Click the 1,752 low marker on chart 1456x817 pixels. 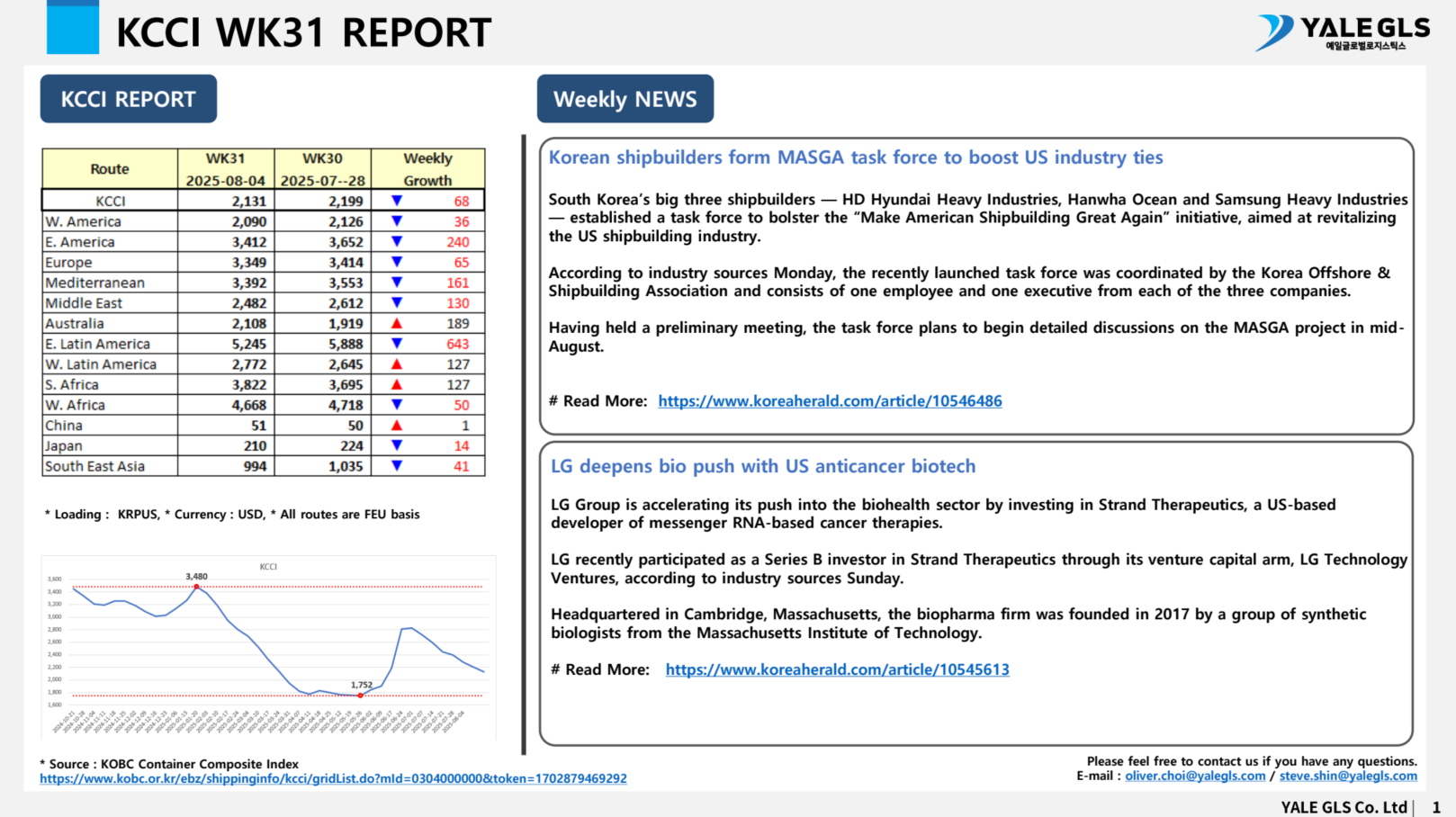(x=361, y=695)
